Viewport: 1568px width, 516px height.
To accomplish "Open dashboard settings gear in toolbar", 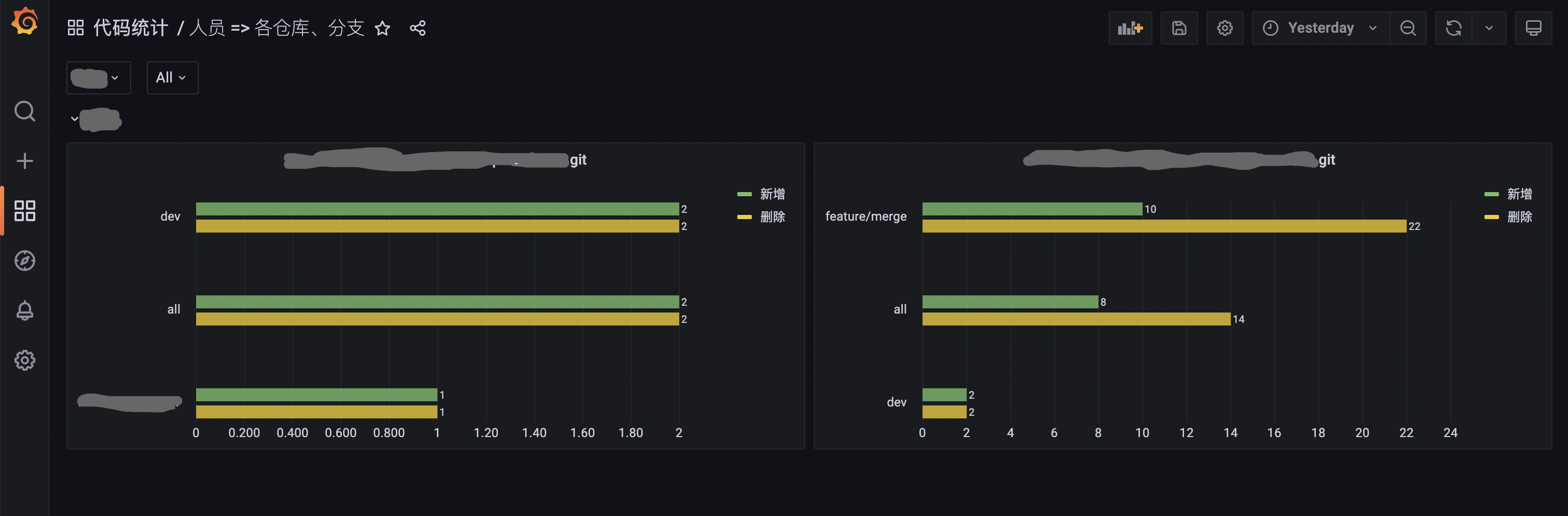I will 1225,28.
